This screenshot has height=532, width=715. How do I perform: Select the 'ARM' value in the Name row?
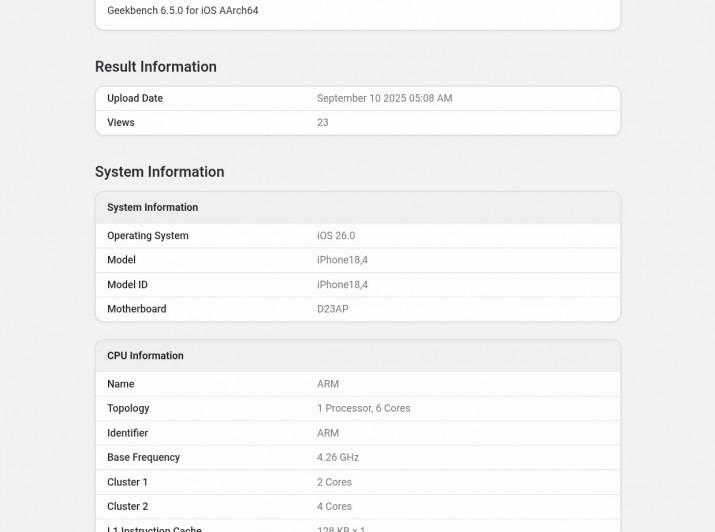(x=327, y=384)
